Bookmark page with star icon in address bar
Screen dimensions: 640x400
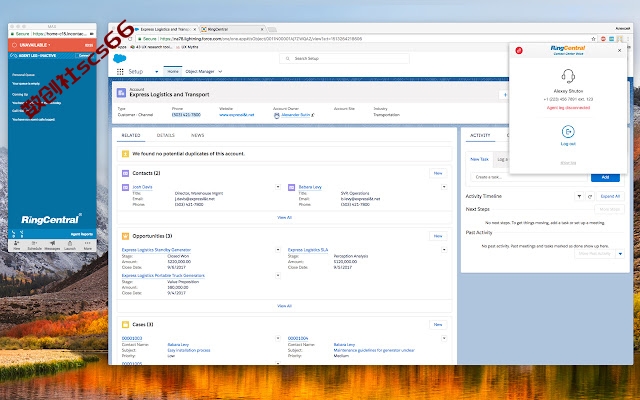click(593, 39)
